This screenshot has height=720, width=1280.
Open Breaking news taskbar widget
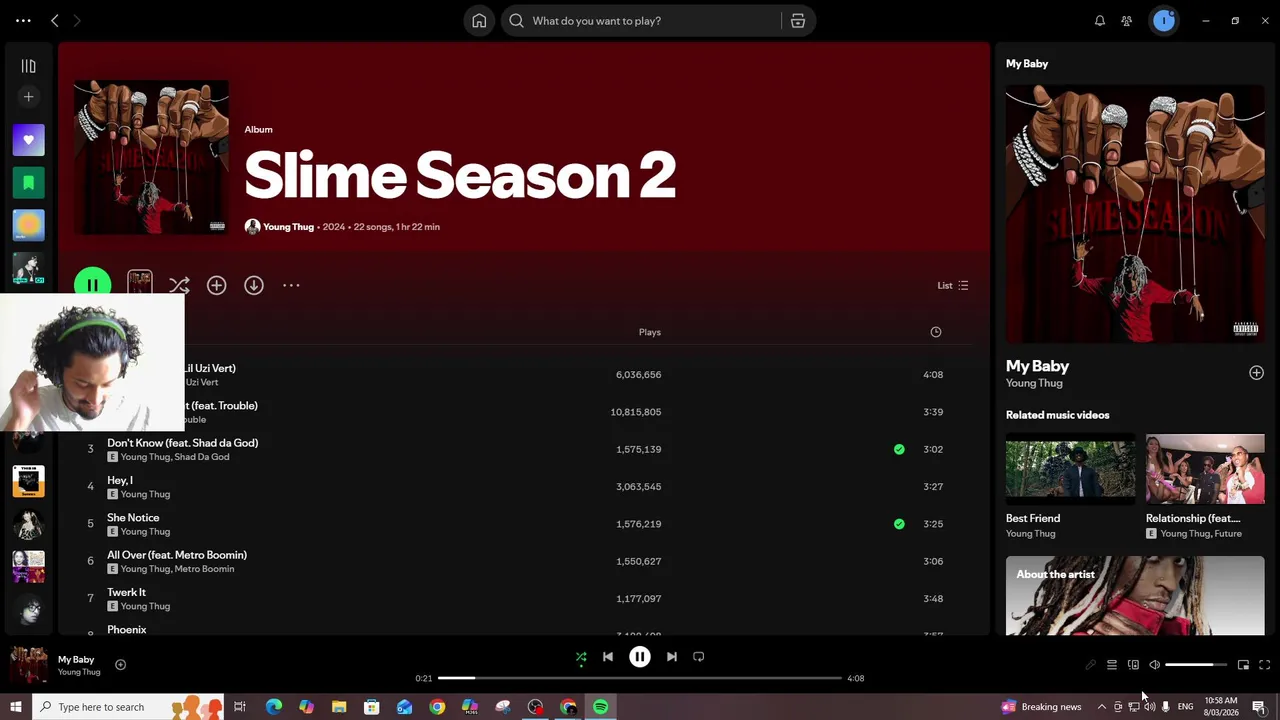[1042, 707]
